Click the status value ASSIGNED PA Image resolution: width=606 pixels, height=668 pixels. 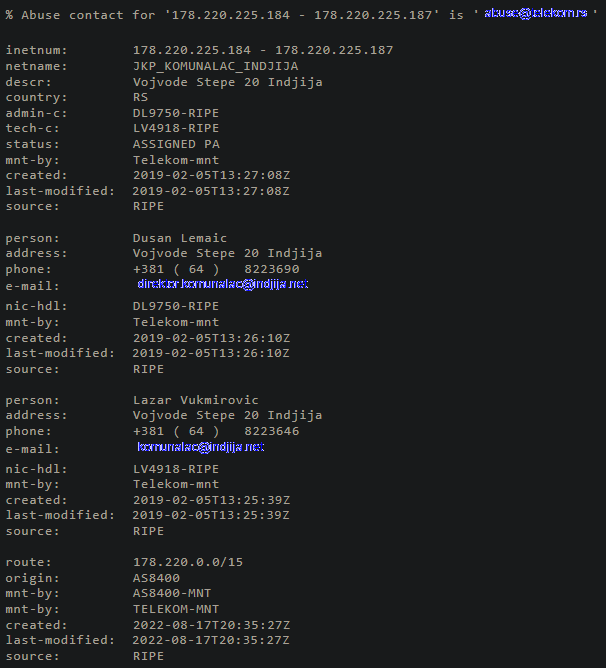point(176,144)
